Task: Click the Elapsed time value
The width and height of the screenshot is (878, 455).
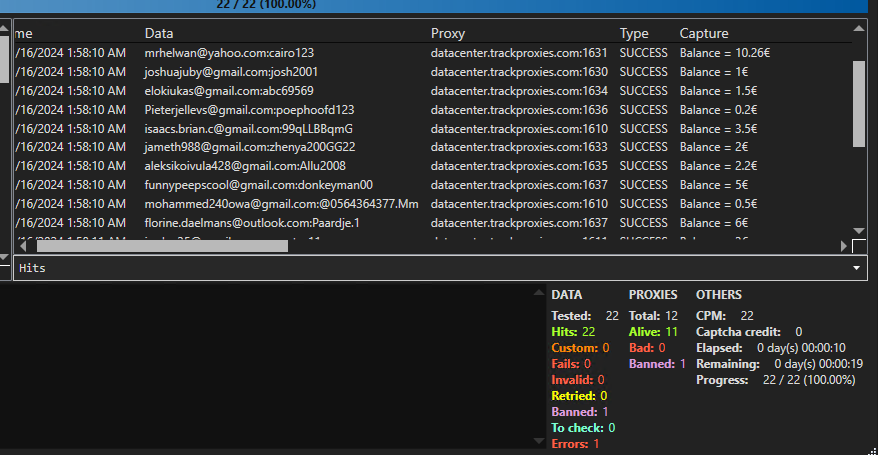Action: (801, 348)
